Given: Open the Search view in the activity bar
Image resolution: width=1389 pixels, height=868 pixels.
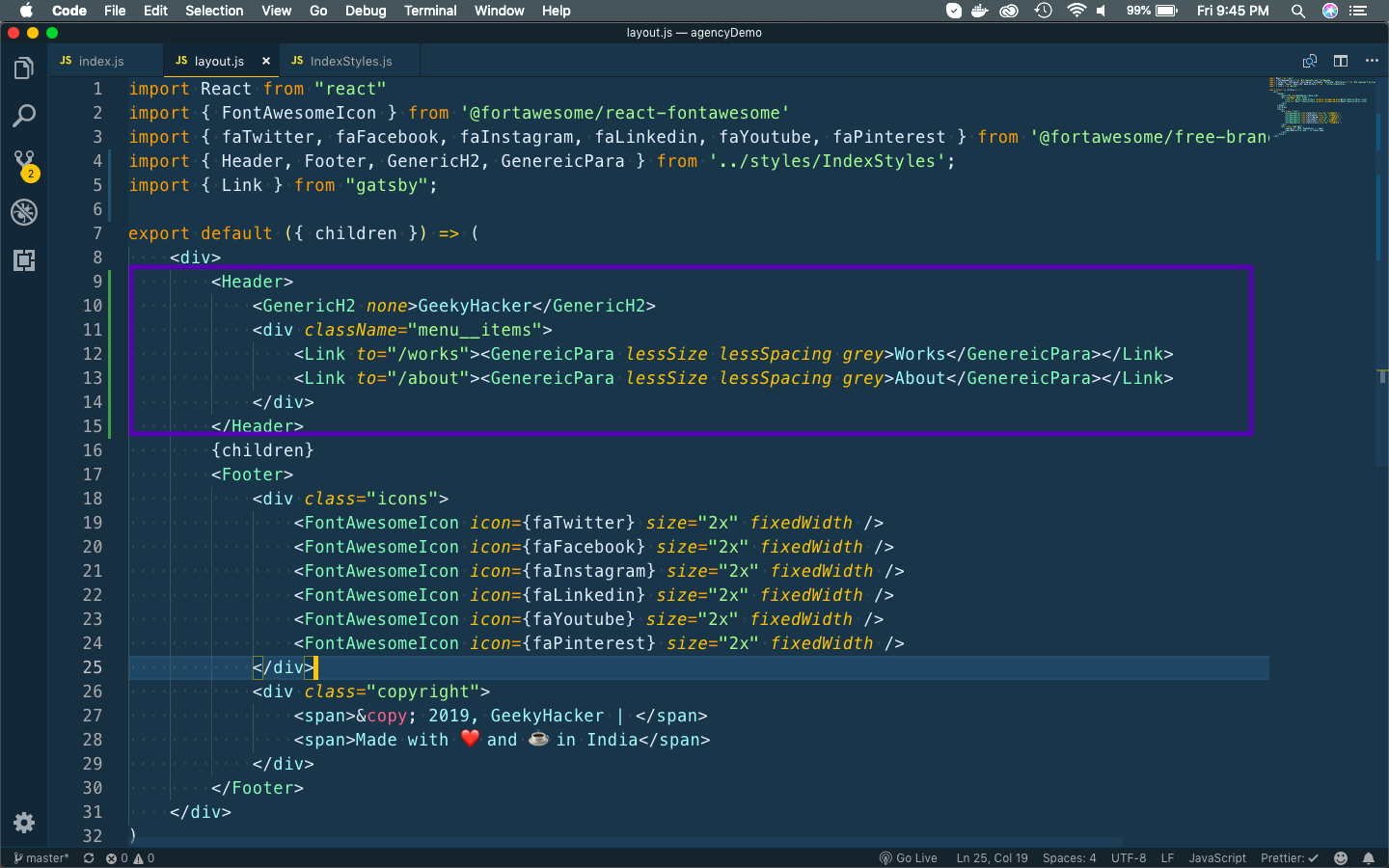Looking at the screenshot, I should pos(24,117).
